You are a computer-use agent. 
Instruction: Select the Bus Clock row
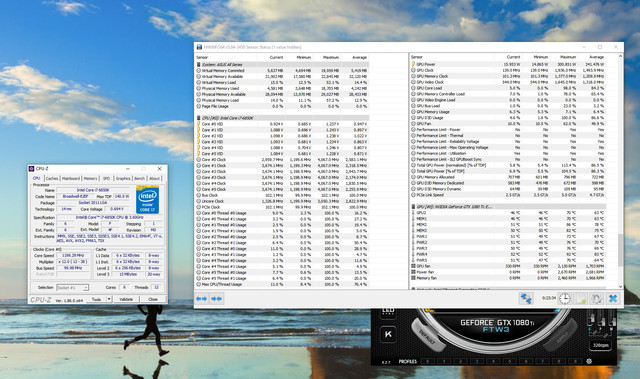click(x=282, y=195)
